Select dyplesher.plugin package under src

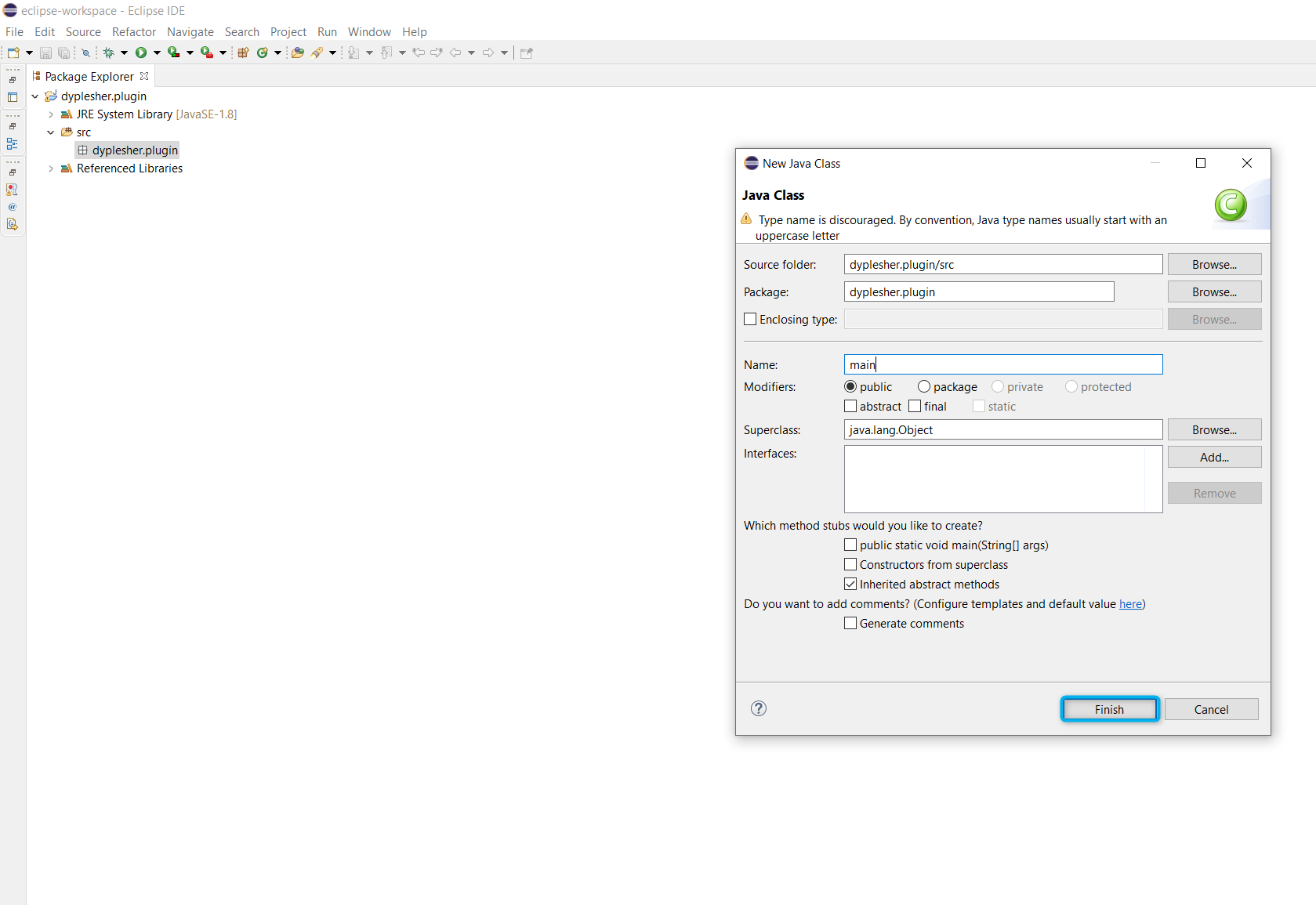128,150
